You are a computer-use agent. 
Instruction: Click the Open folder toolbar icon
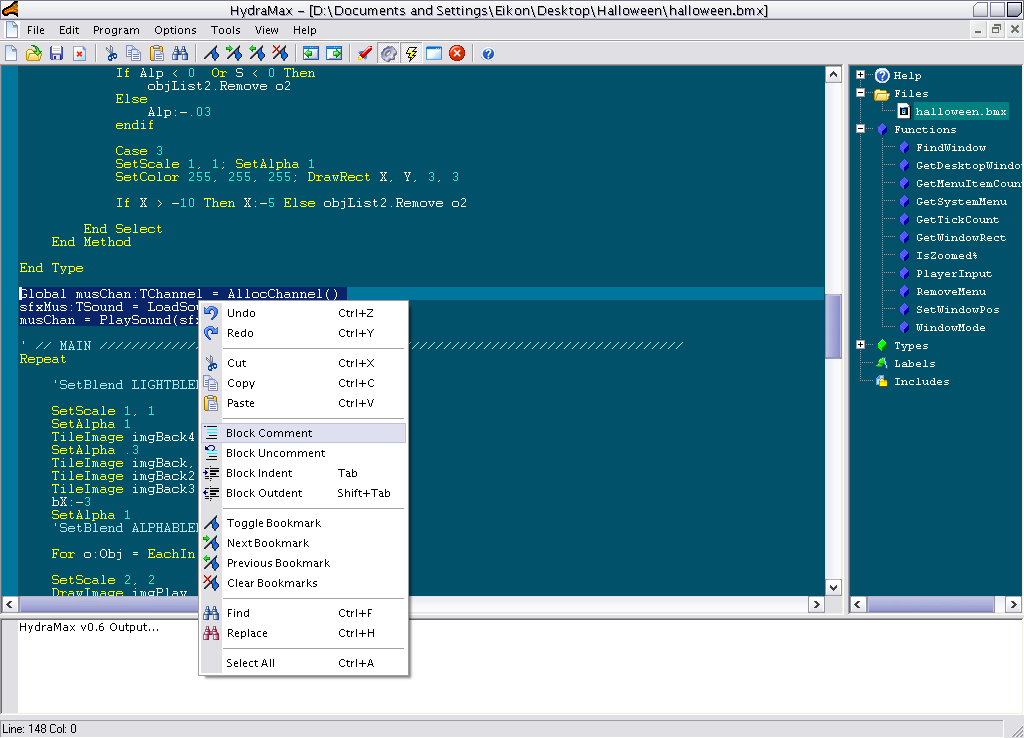pos(34,53)
